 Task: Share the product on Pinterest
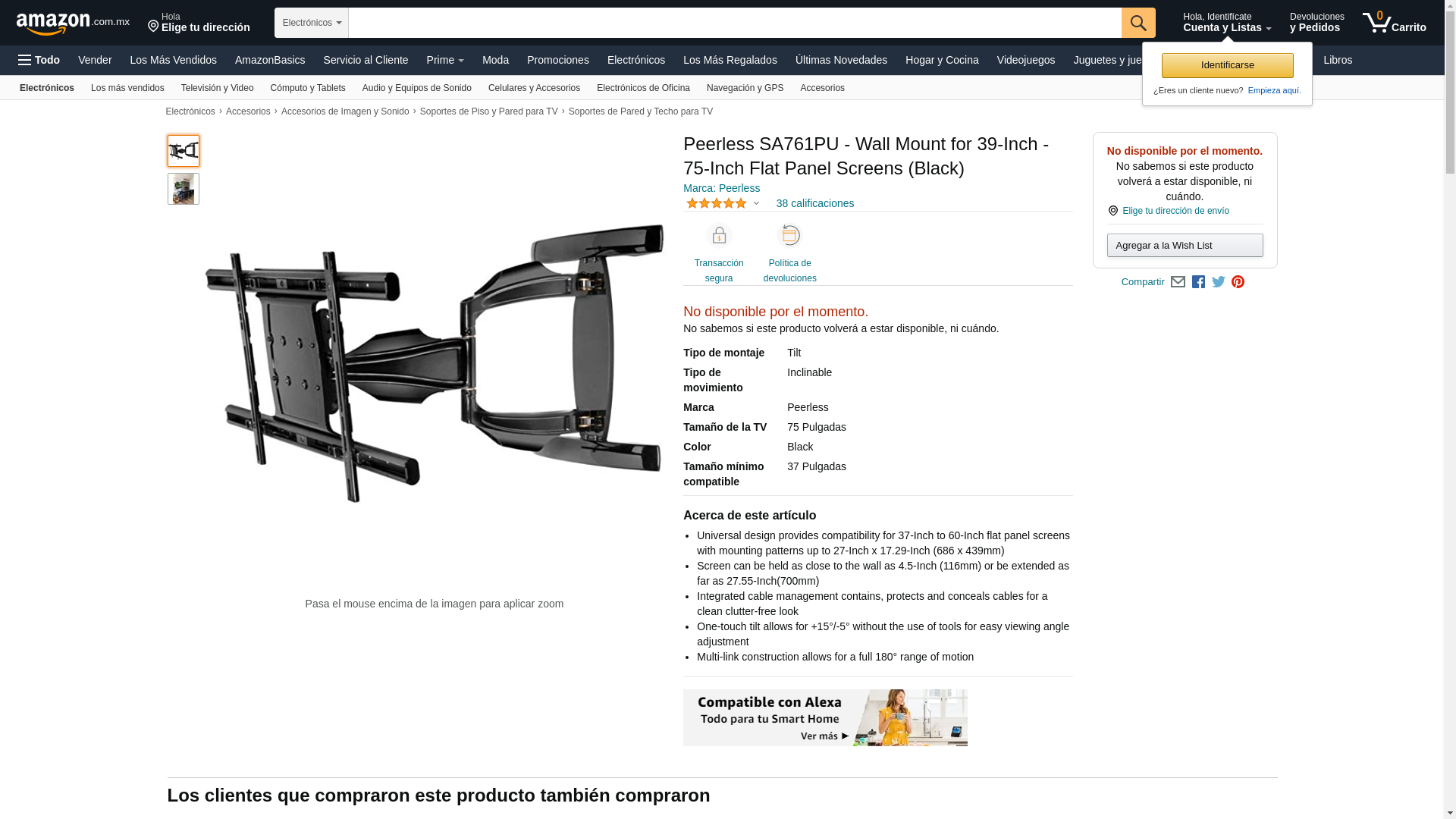[x=1238, y=282]
